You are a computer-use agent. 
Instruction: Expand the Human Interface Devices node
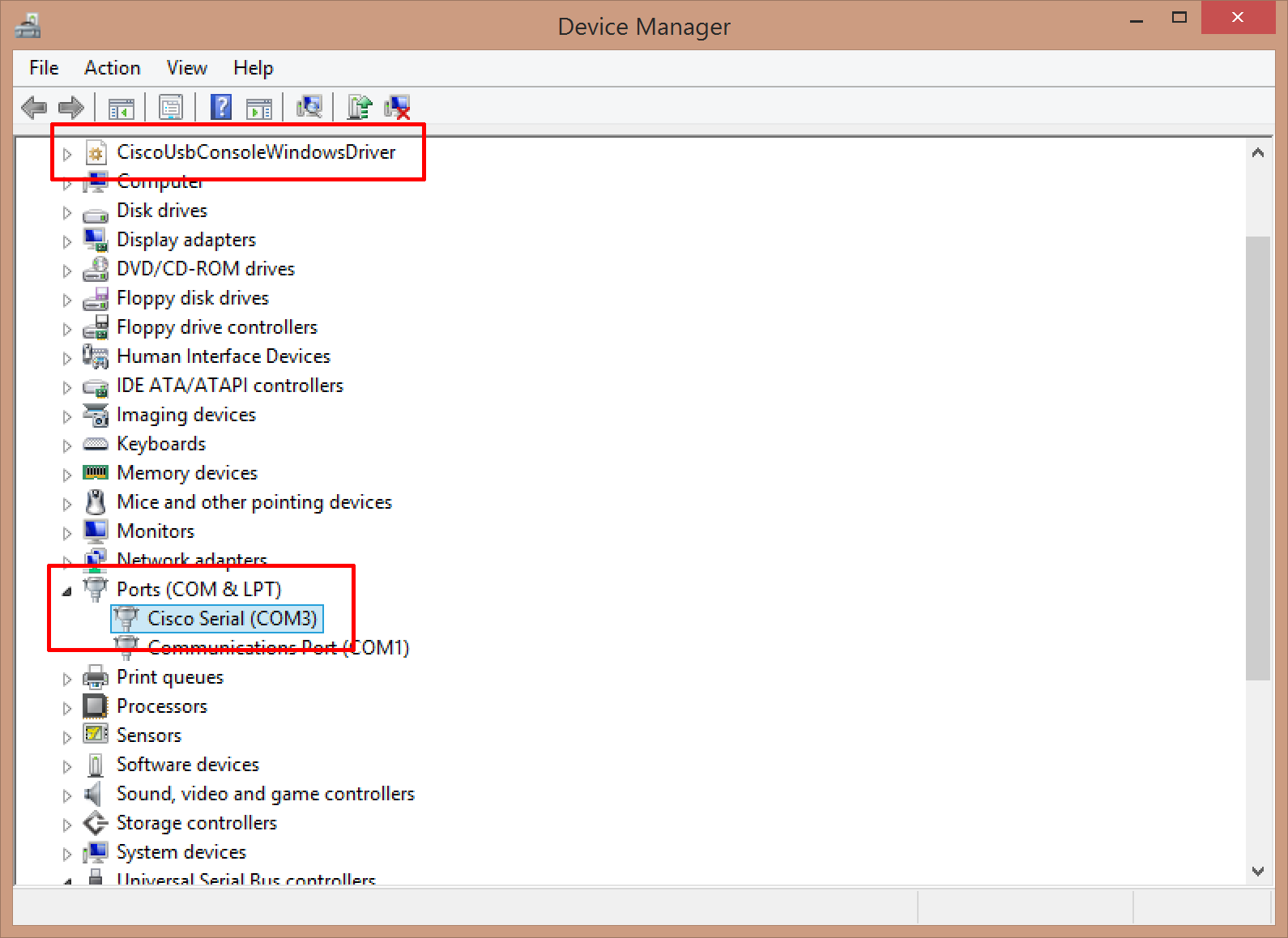tap(67, 358)
